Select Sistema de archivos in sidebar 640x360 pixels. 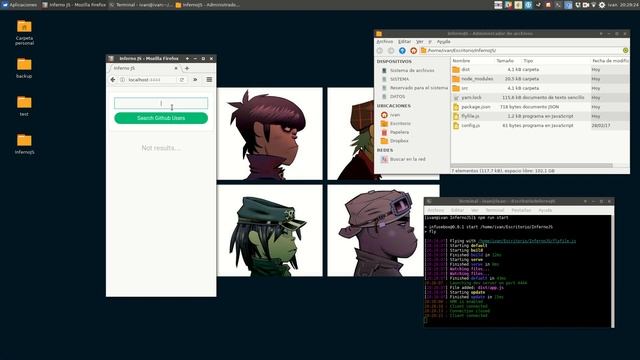[x=408, y=70]
